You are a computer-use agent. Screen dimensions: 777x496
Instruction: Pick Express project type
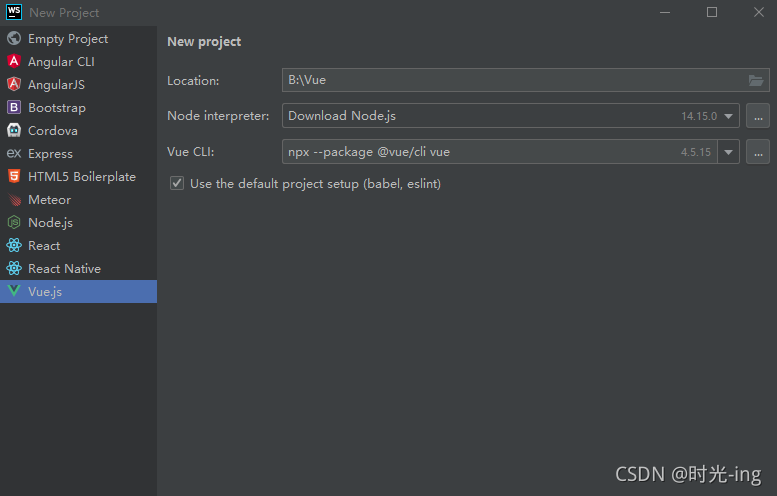pyautogui.click(x=78, y=153)
